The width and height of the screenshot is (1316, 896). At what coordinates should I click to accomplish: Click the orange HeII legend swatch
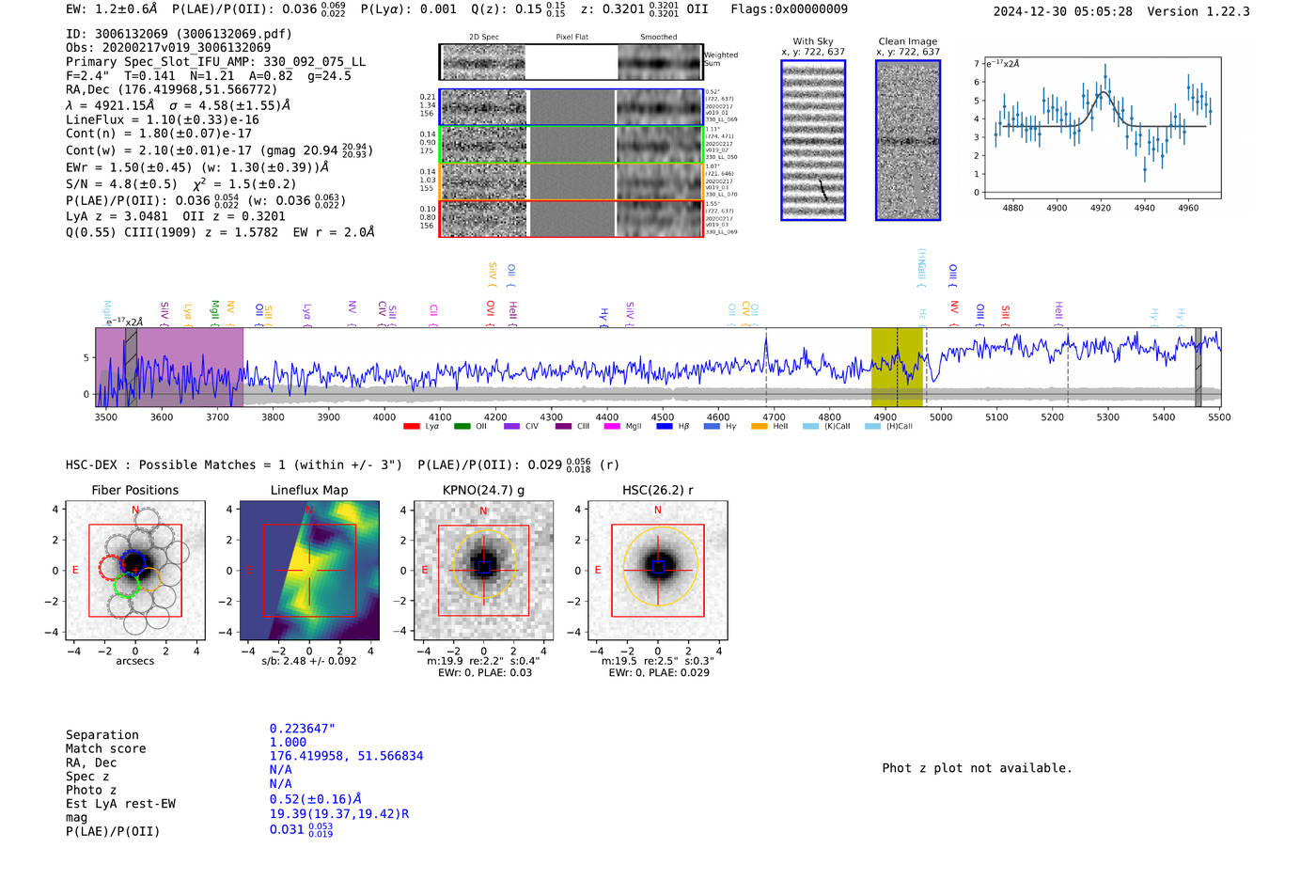pyautogui.click(x=760, y=427)
